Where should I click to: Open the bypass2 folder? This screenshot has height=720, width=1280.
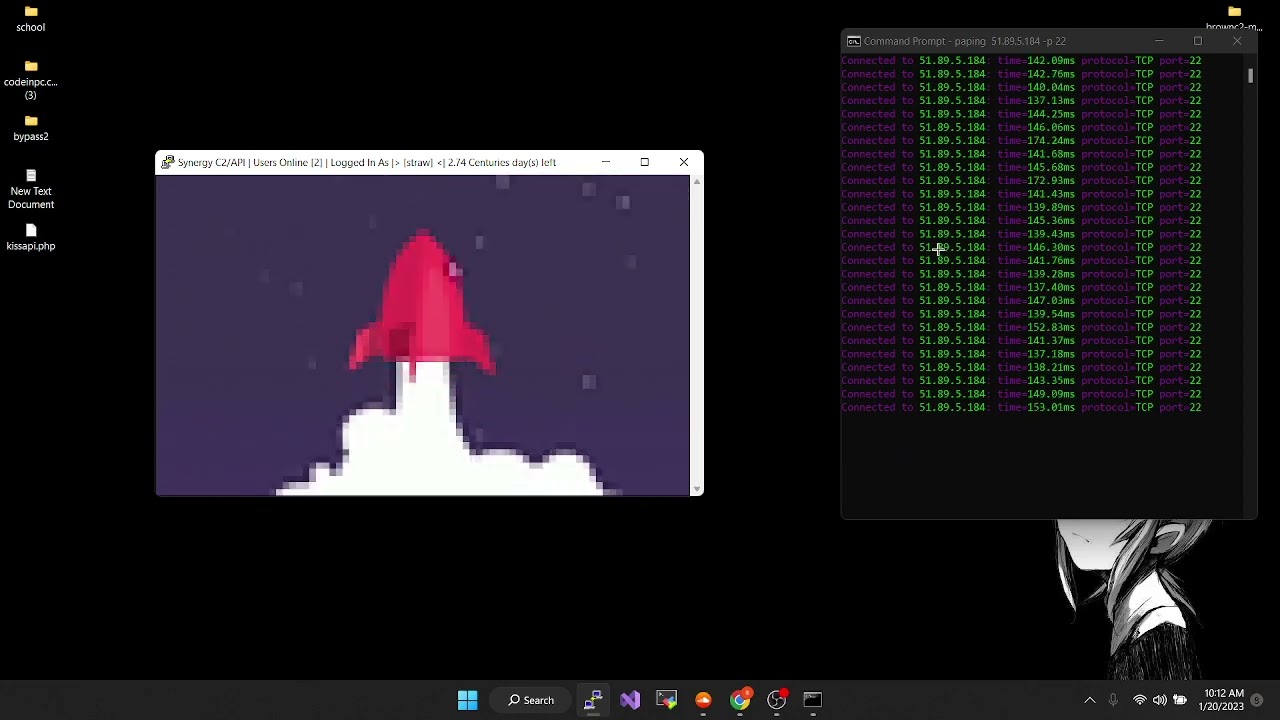point(30,128)
